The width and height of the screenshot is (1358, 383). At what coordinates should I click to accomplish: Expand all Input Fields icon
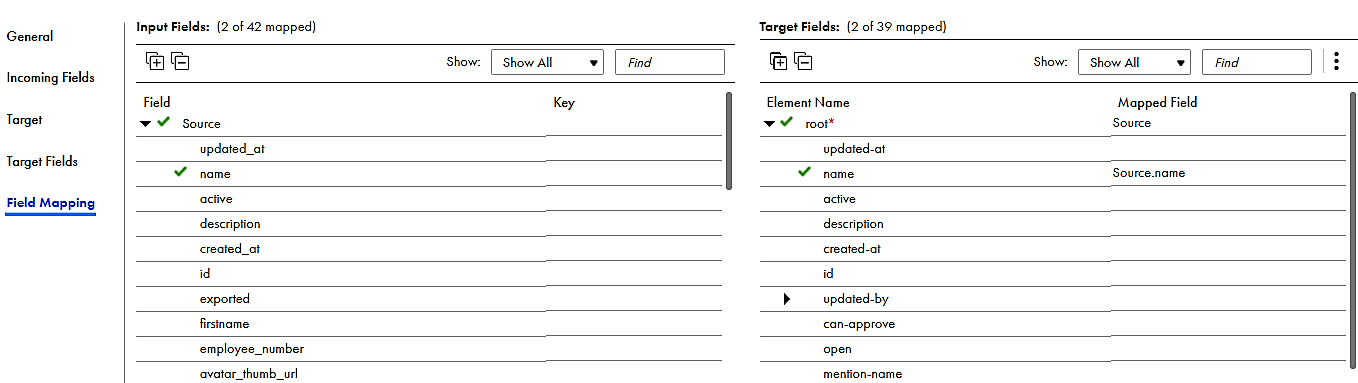[x=155, y=61]
